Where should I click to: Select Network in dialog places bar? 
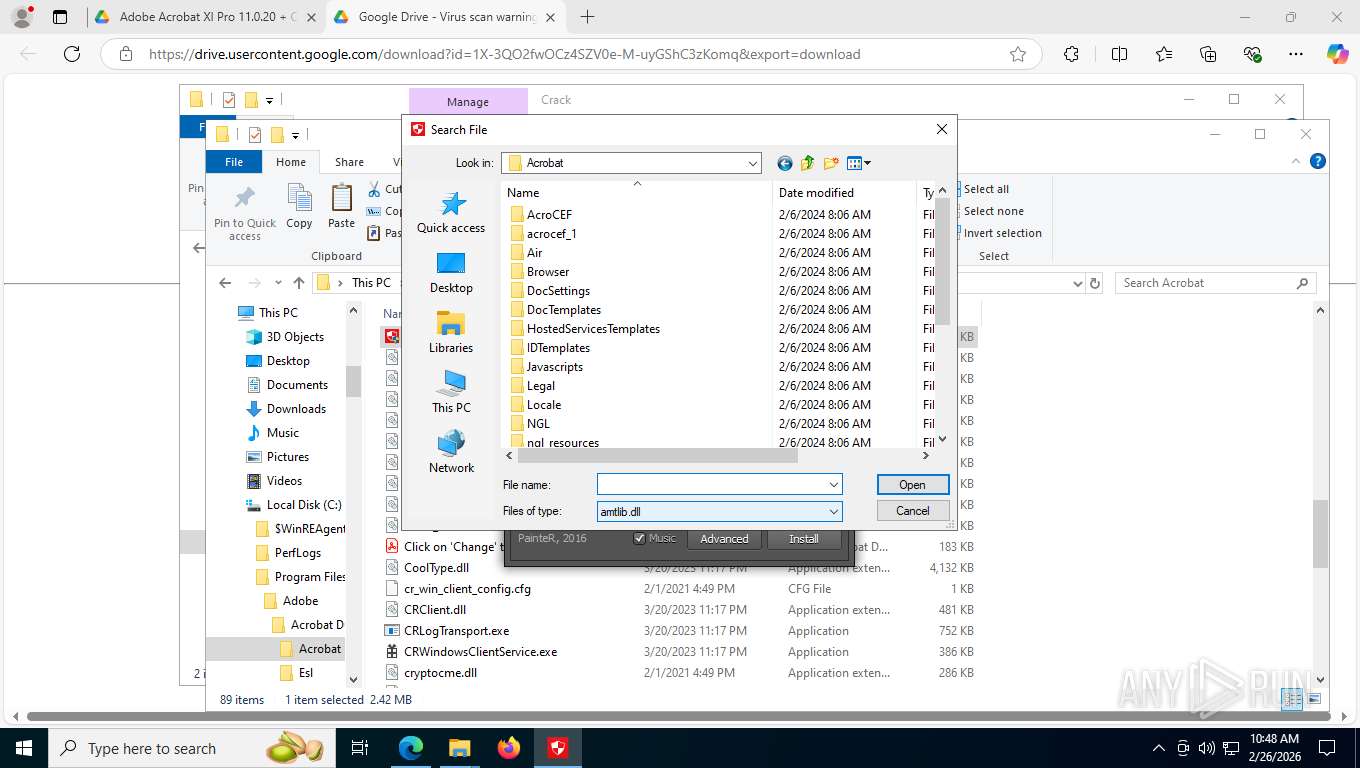pyautogui.click(x=451, y=452)
